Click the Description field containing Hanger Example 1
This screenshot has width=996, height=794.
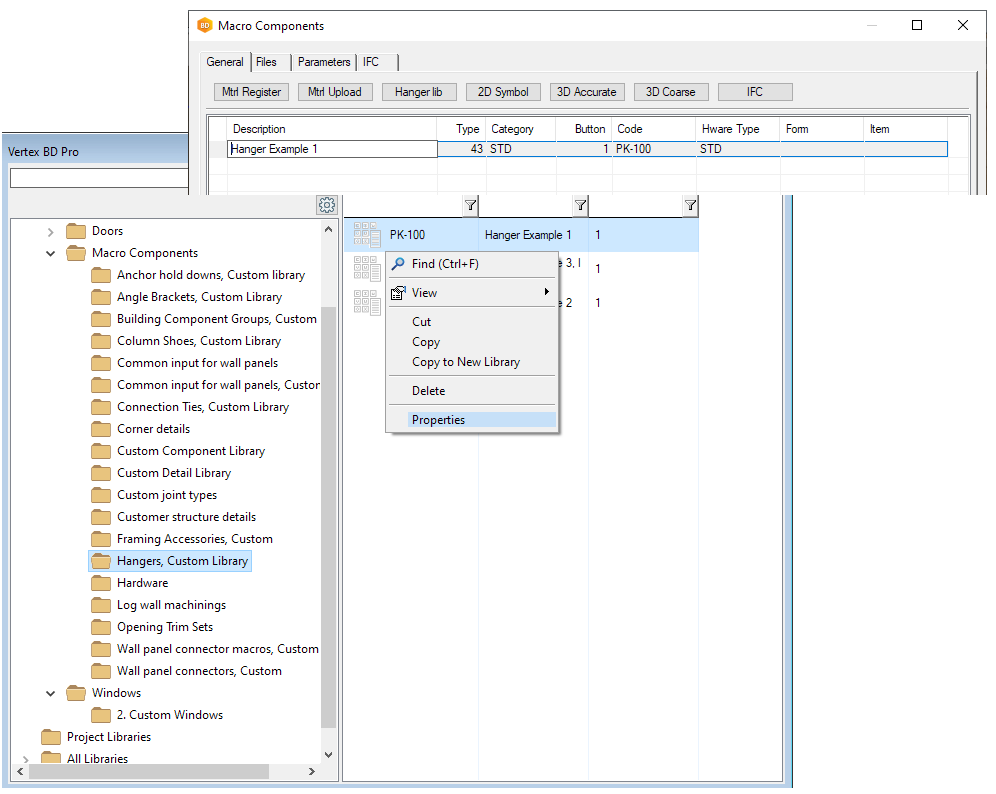pyautogui.click(x=332, y=149)
